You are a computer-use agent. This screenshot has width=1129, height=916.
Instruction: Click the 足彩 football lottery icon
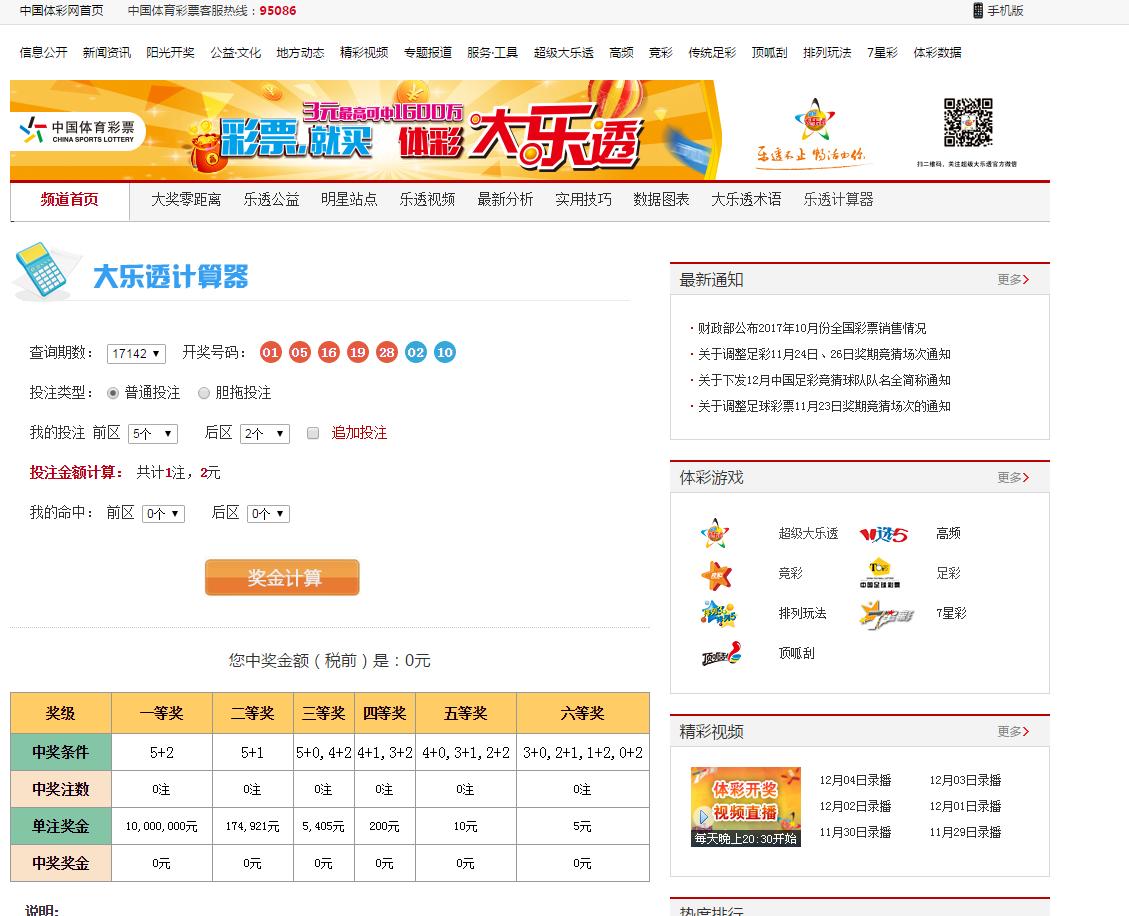pyautogui.click(x=881, y=573)
